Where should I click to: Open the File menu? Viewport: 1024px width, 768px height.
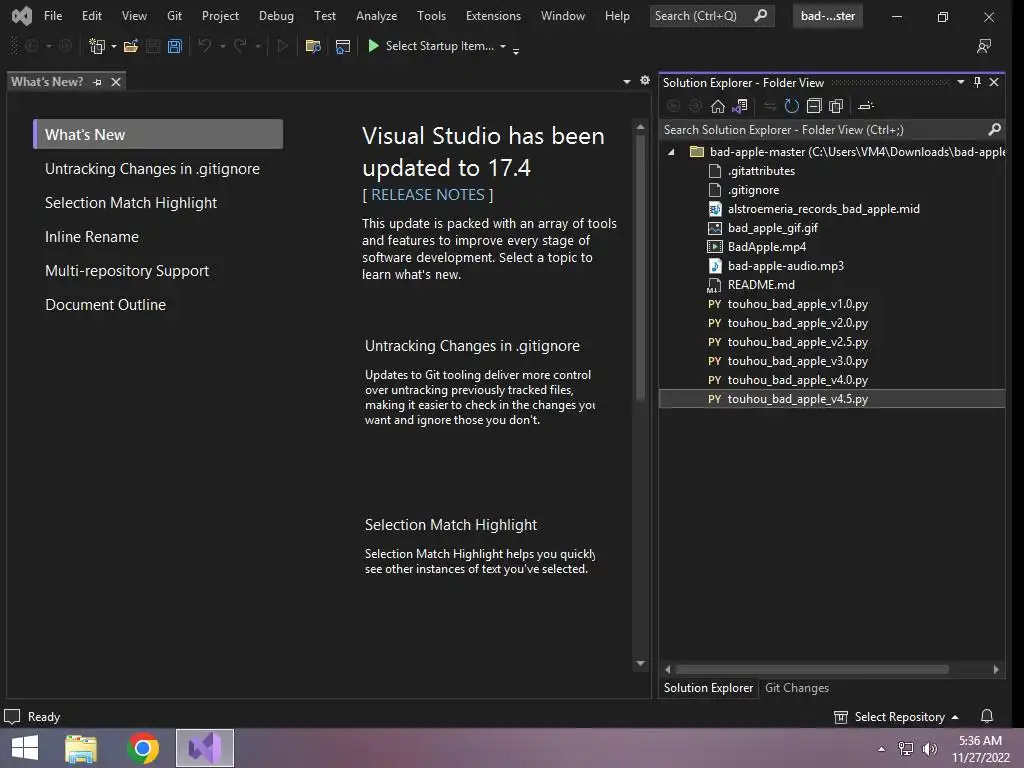(53, 16)
